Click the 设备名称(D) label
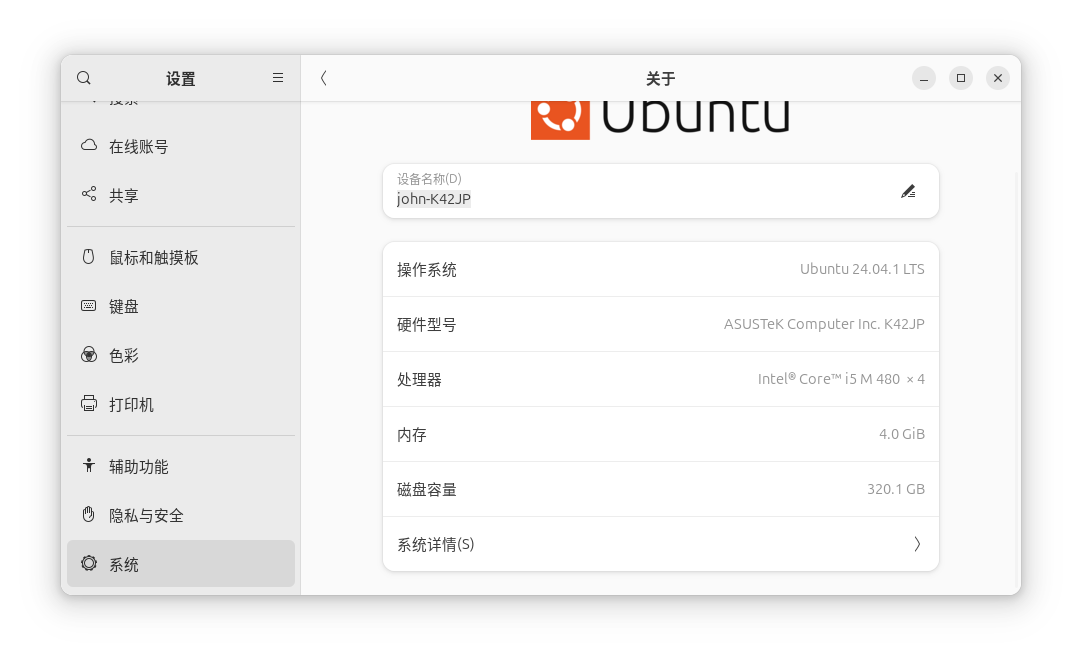Viewport: 1082px width, 662px height. point(429,179)
